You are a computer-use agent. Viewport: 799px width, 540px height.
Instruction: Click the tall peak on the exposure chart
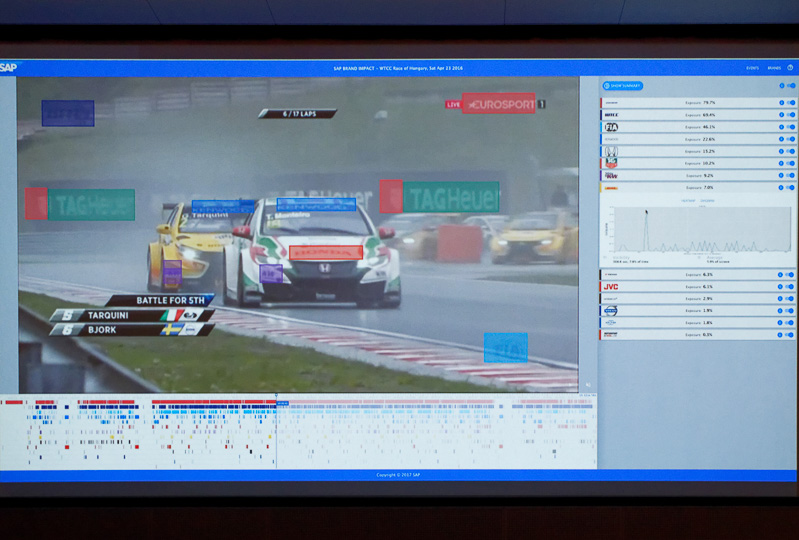tap(646, 213)
